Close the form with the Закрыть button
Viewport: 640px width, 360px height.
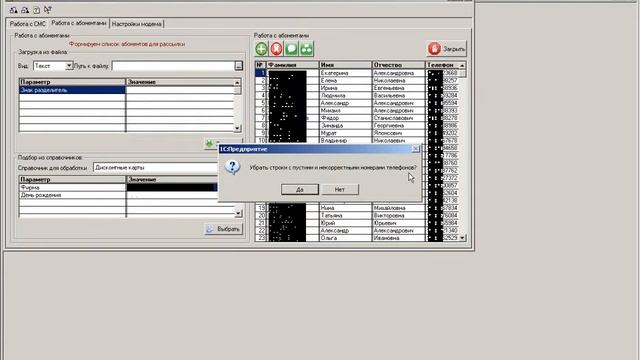pos(447,49)
